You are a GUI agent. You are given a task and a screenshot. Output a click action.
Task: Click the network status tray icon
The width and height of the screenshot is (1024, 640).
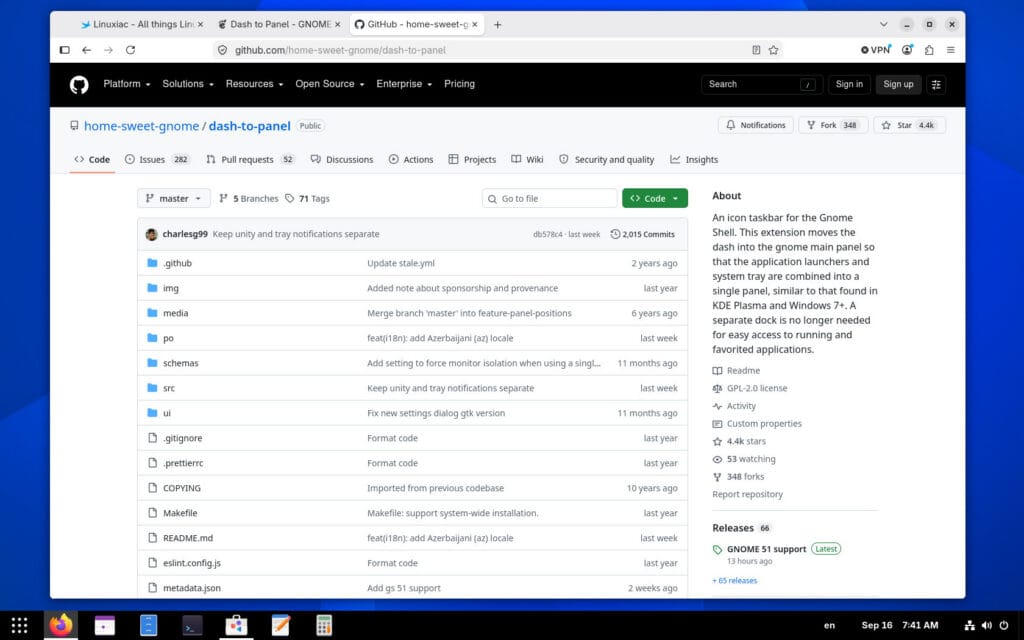tap(970, 625)
